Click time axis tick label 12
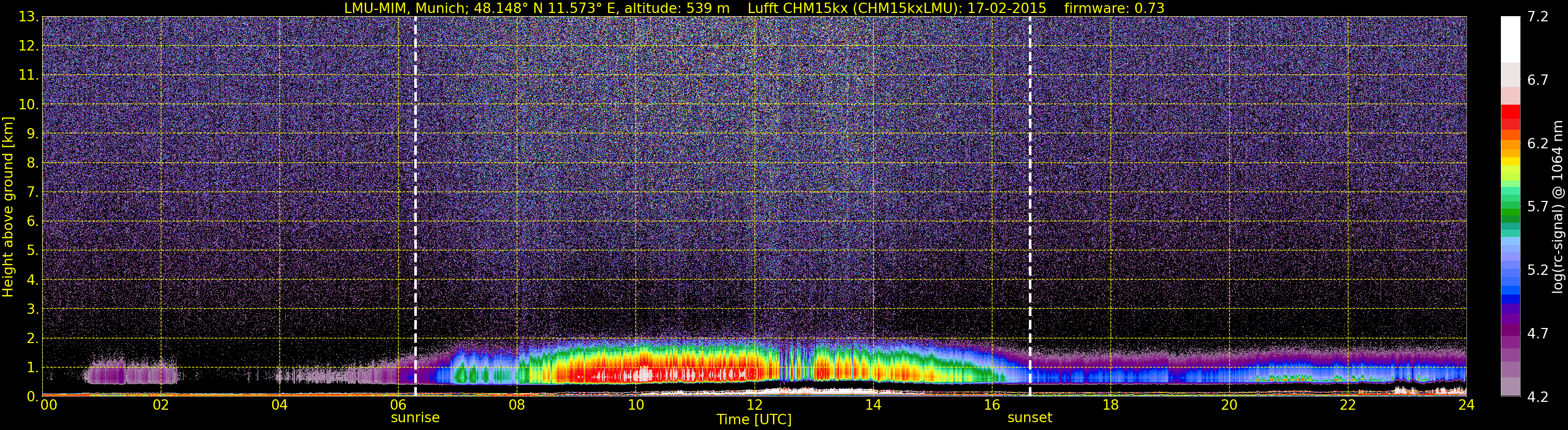Image resolution: width=1568 pixels, height=430 pixels. point(754,405)
